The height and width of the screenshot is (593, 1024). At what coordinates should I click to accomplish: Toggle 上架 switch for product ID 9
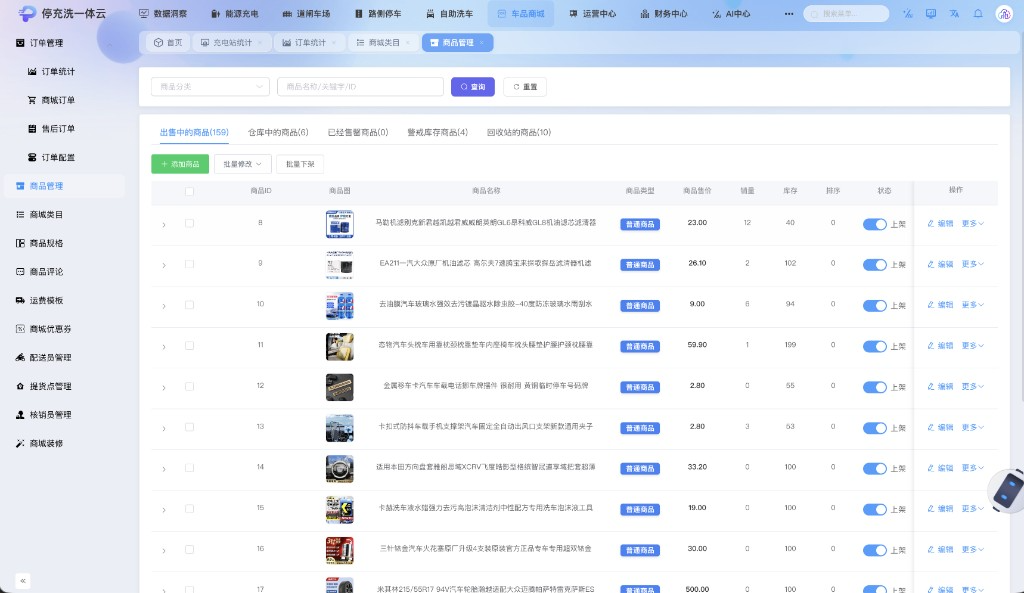point(874,264)
